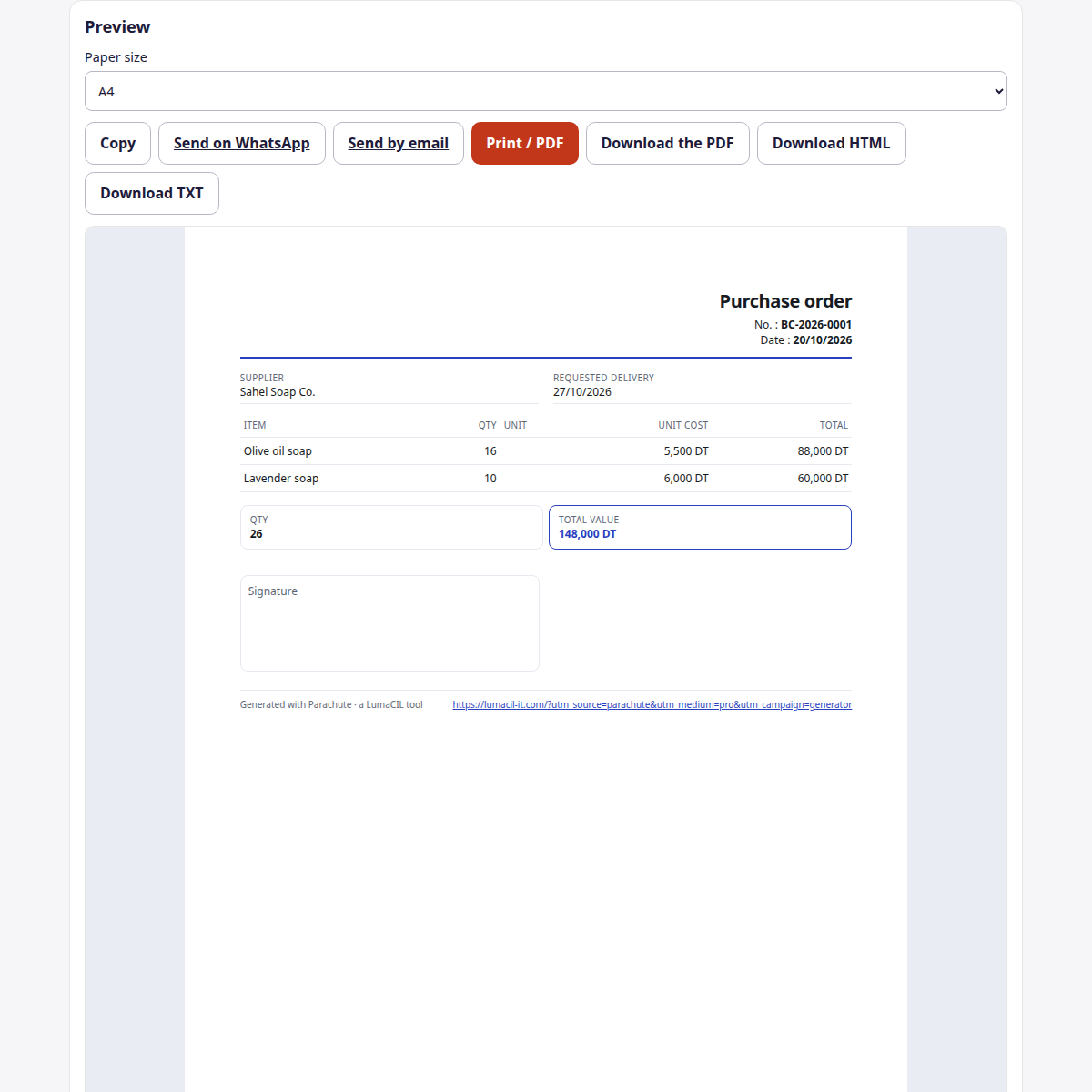Viewport: 1092px width, 1092px height.
Task: Select order number BC-2026-0001
Action: point(816,325)
